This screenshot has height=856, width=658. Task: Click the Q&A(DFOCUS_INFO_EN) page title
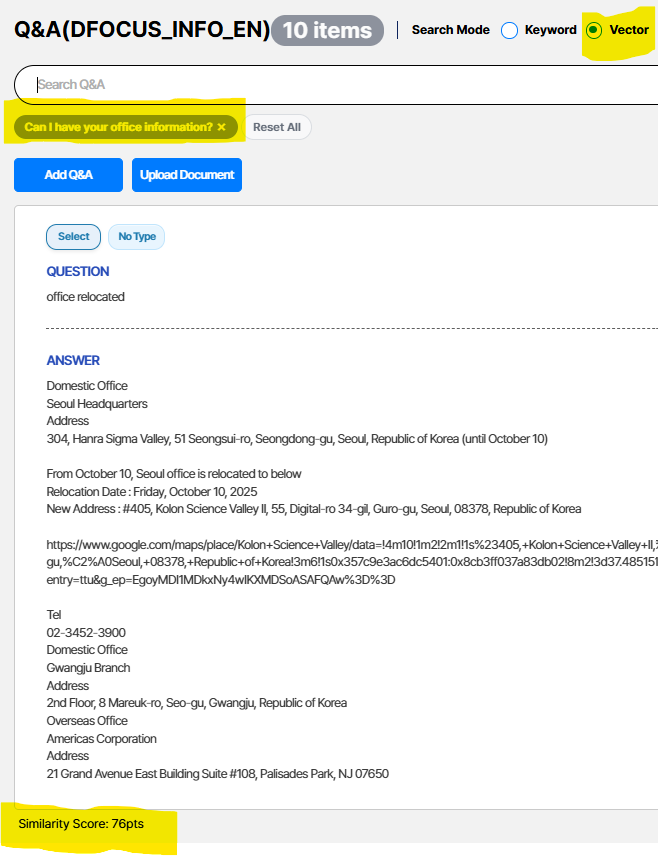142,30
